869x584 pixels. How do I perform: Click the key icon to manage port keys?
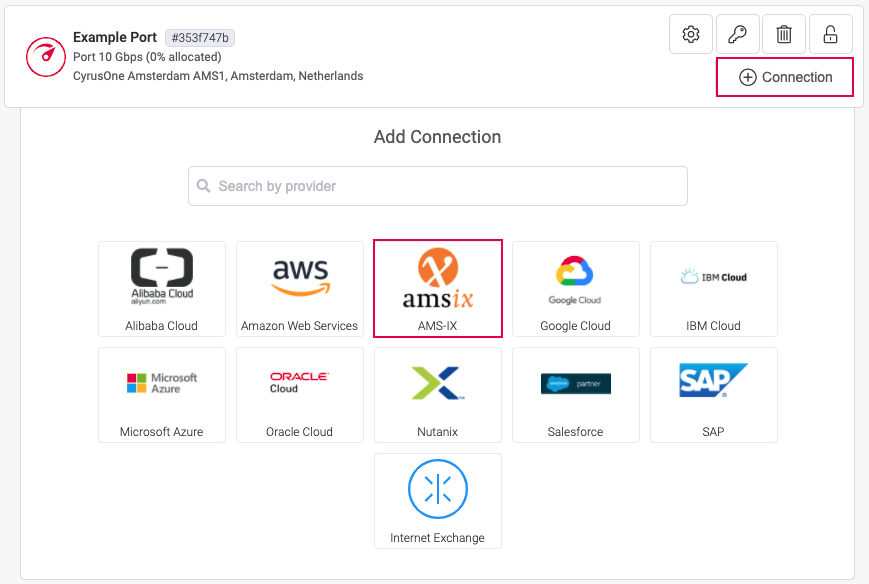pyautogui.click(x=737, y=33)
